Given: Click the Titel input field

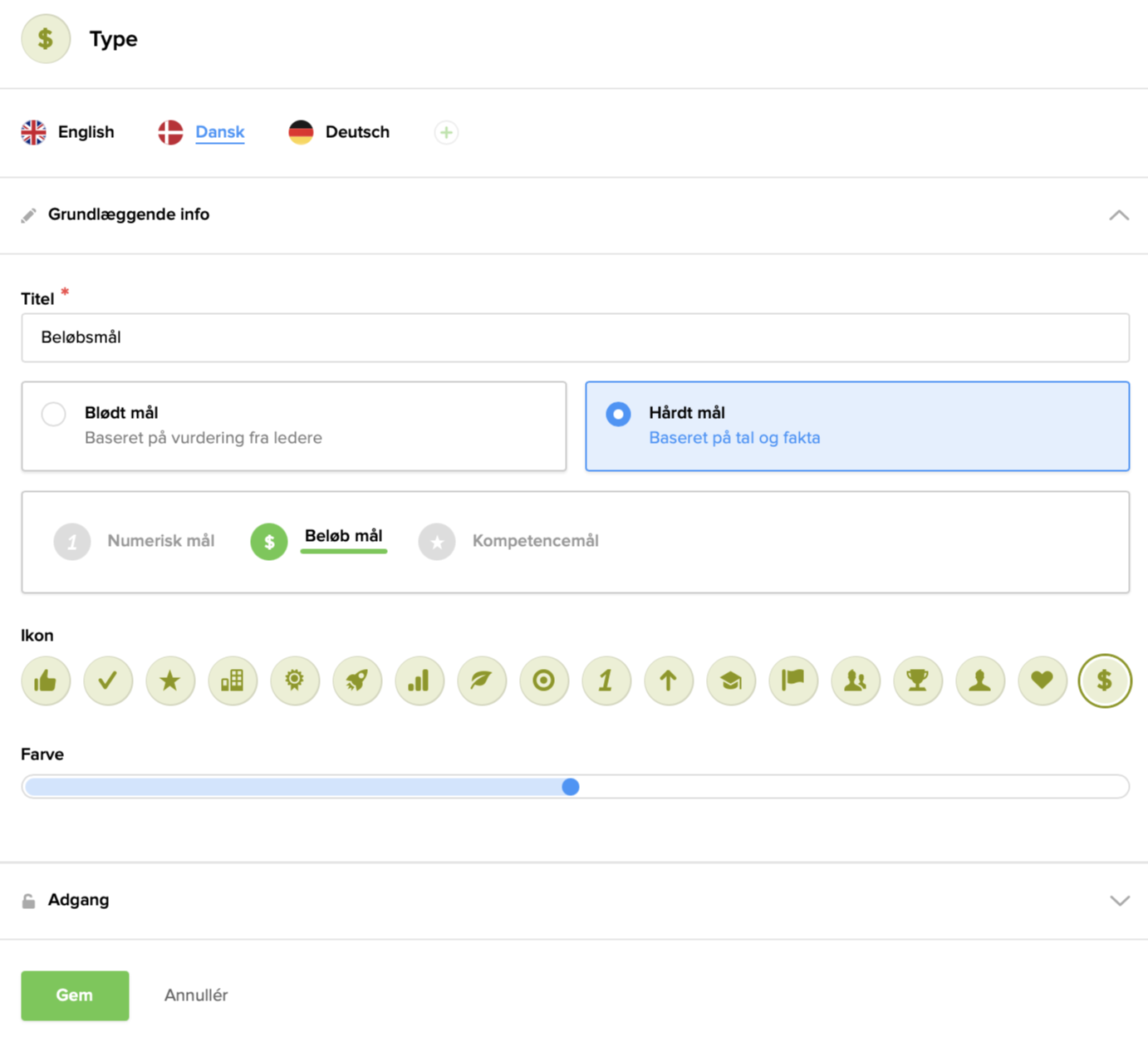Looking at the screenshot, I should 575,337.
